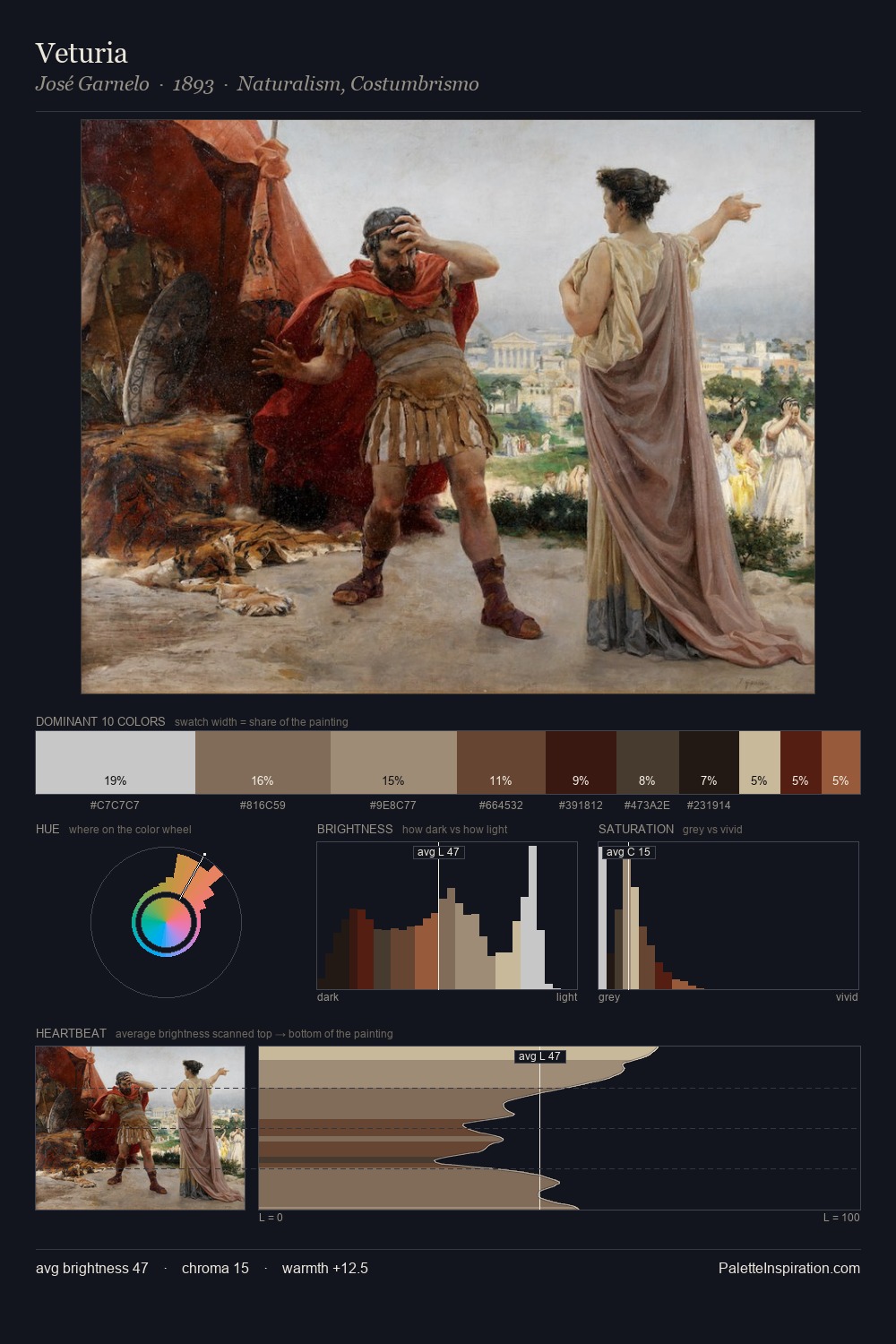This screenshot has width=896, height=1344.
Task: Click the 'dark' axis label under brightness
Action: click(328, 997)
